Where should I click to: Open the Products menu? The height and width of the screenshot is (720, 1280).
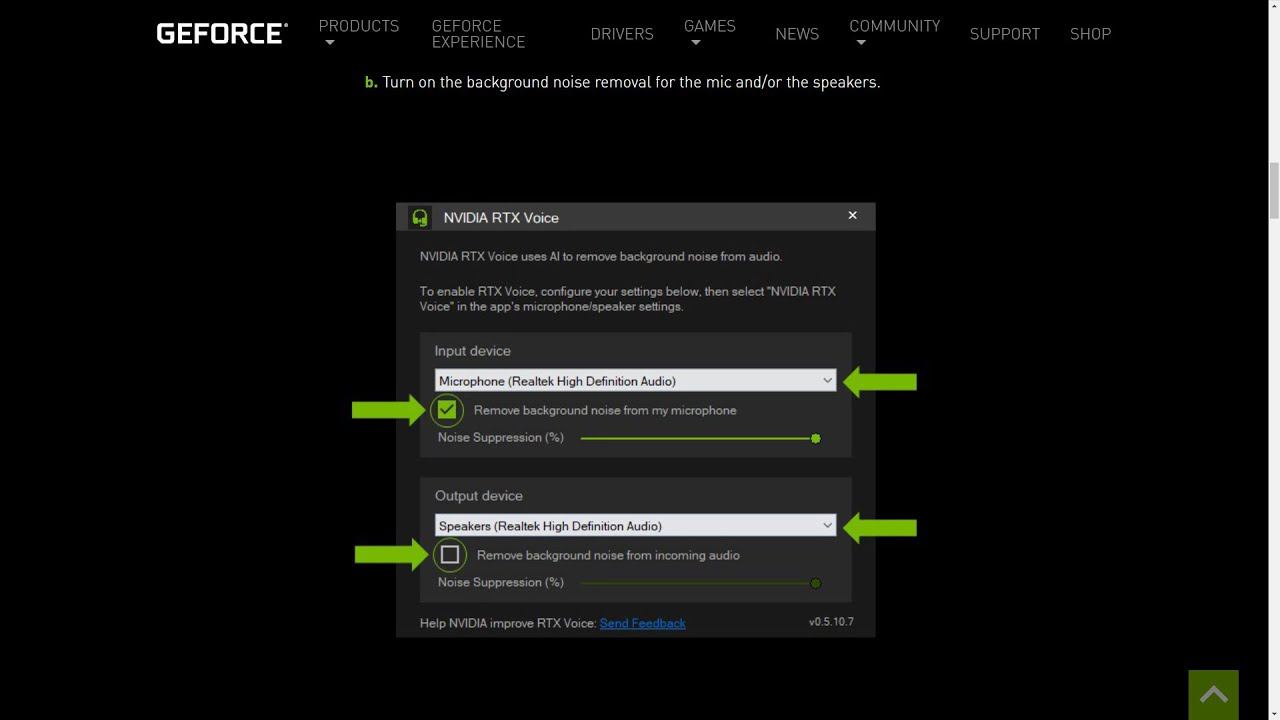359,26
